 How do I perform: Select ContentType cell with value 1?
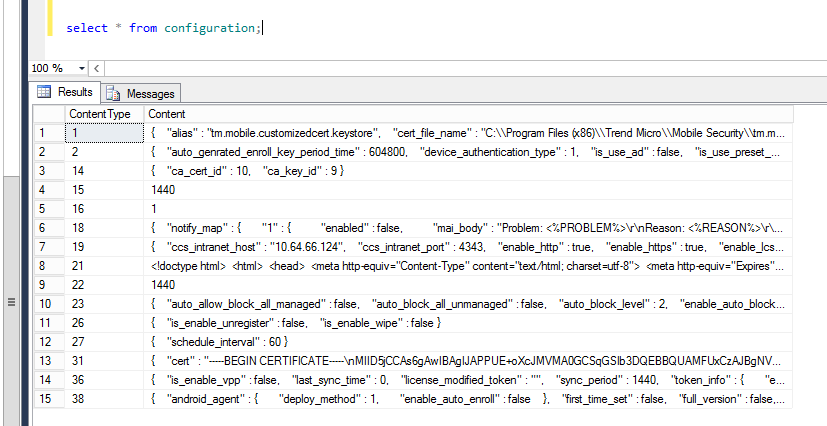[104, 133]
